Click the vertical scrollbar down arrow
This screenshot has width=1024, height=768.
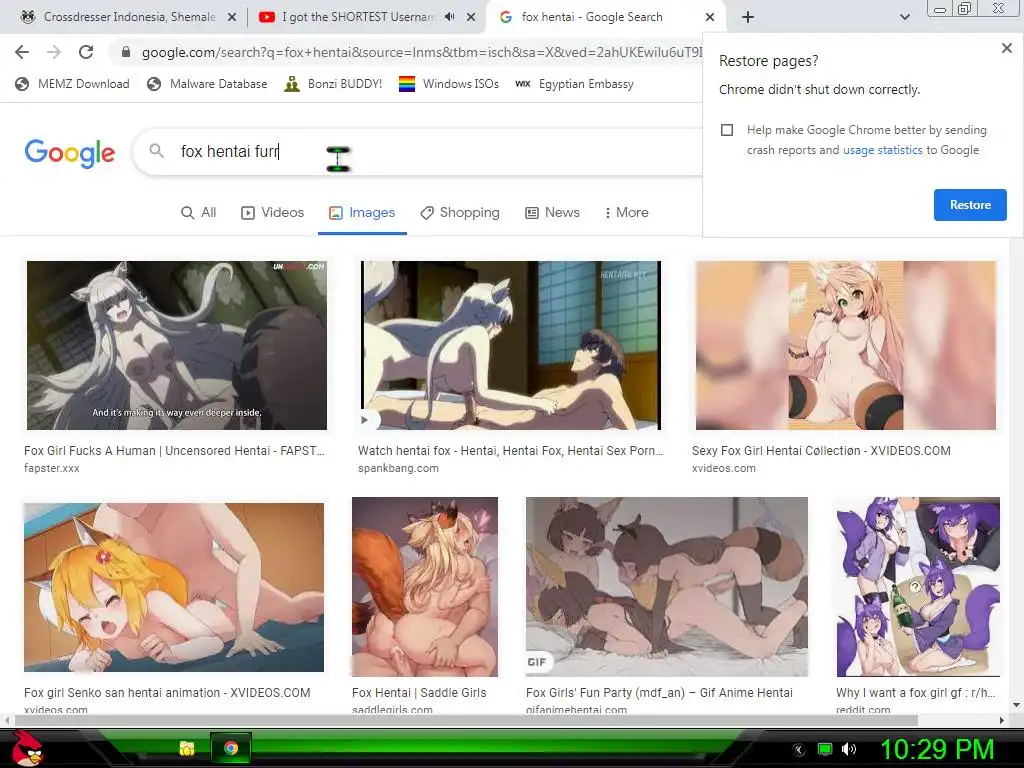point(1016,705)
